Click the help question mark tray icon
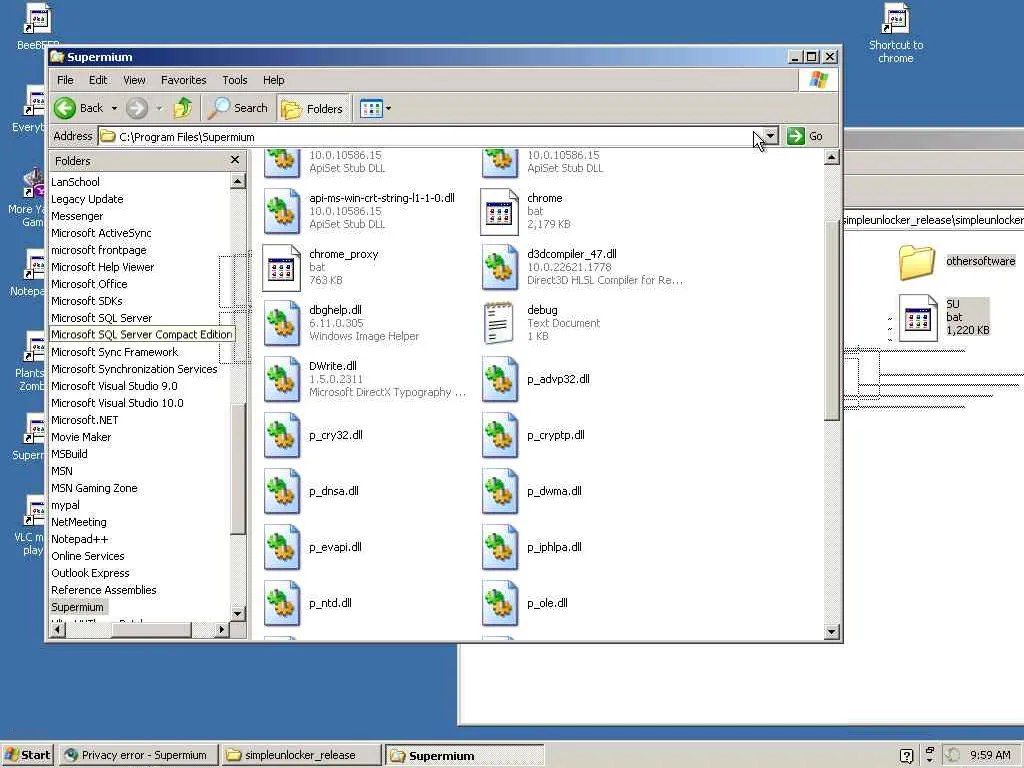Image resolution: width=1024 pixels, height=768 pixels. coord(906,756)
